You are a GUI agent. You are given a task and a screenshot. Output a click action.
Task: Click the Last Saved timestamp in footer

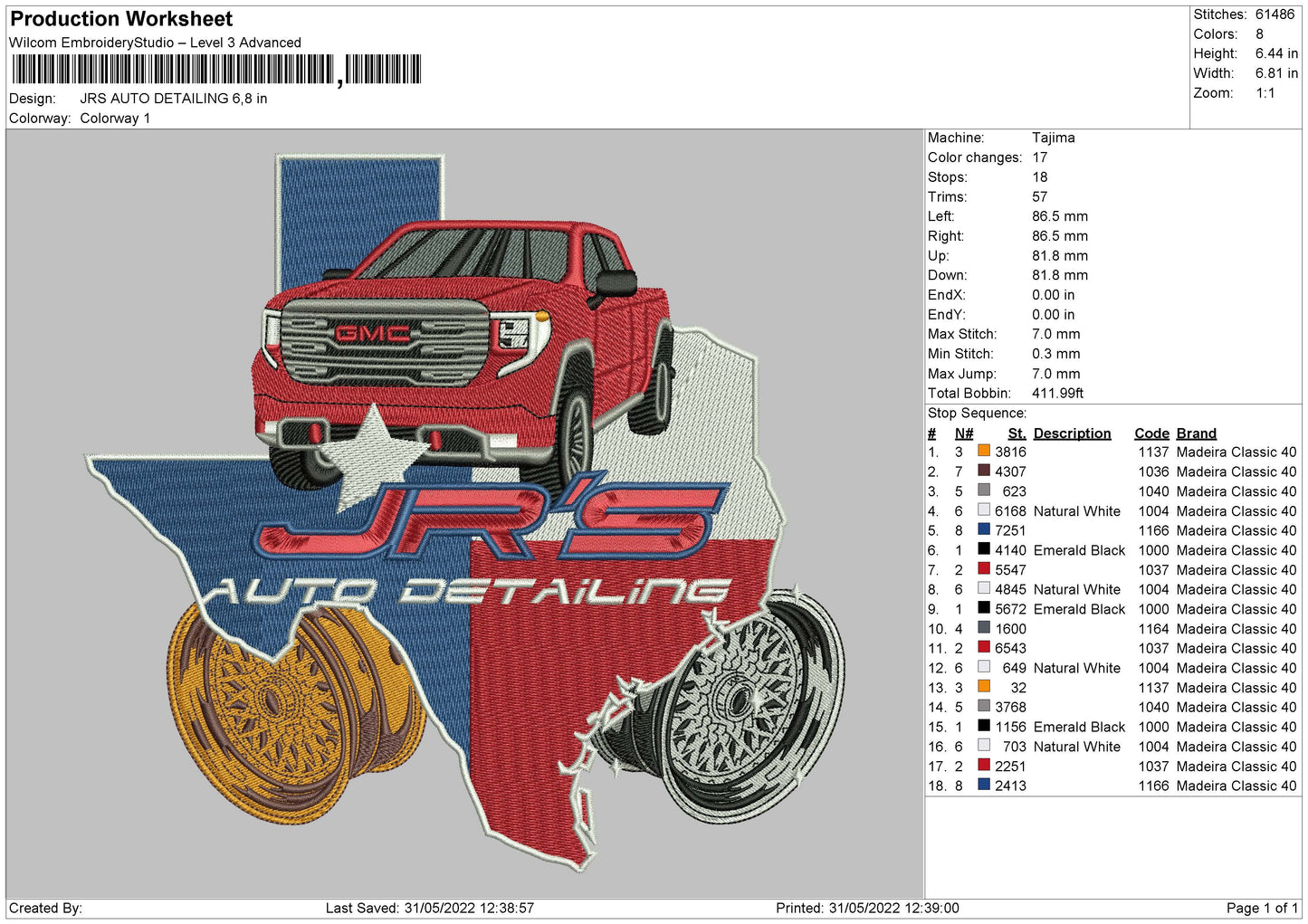(x=430, y=908)
